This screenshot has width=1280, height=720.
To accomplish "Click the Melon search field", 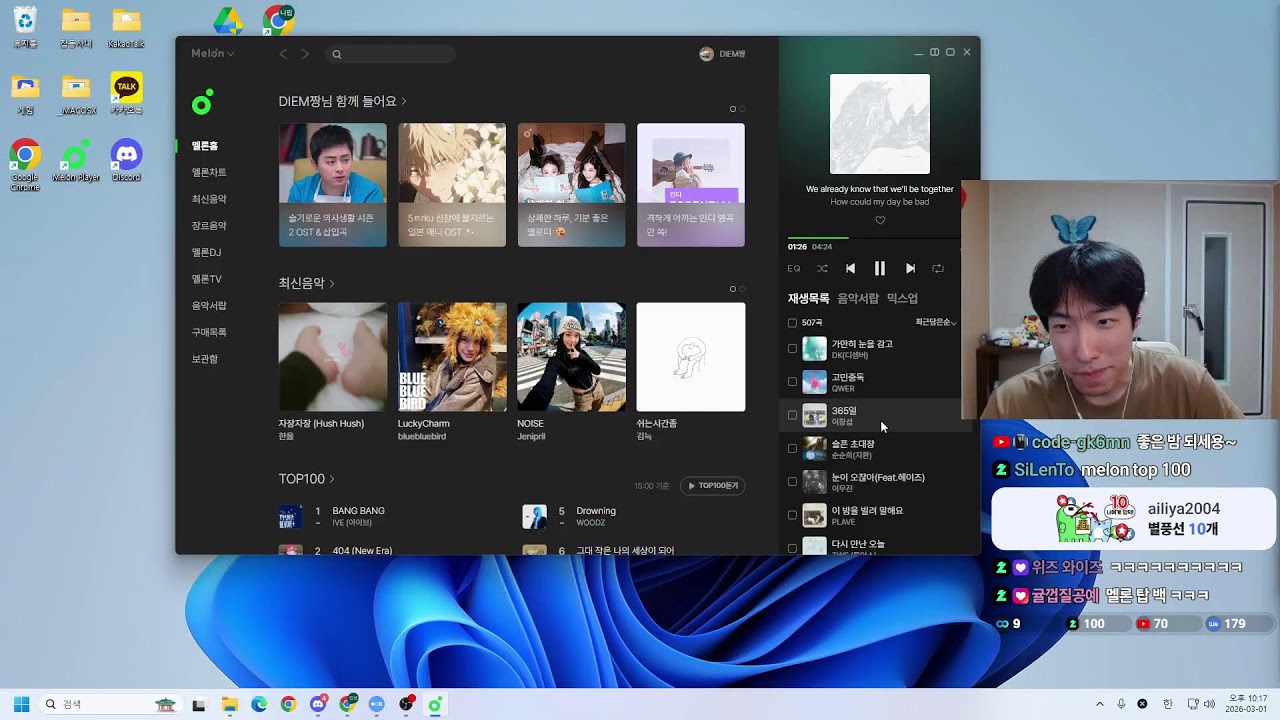I will [x=392, y=54].
